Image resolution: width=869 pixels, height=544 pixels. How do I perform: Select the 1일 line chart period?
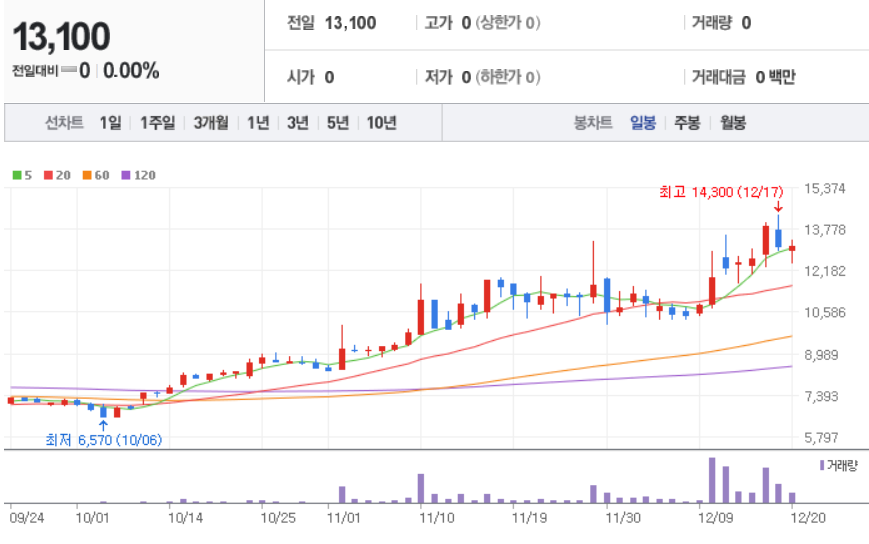point(110,122)
